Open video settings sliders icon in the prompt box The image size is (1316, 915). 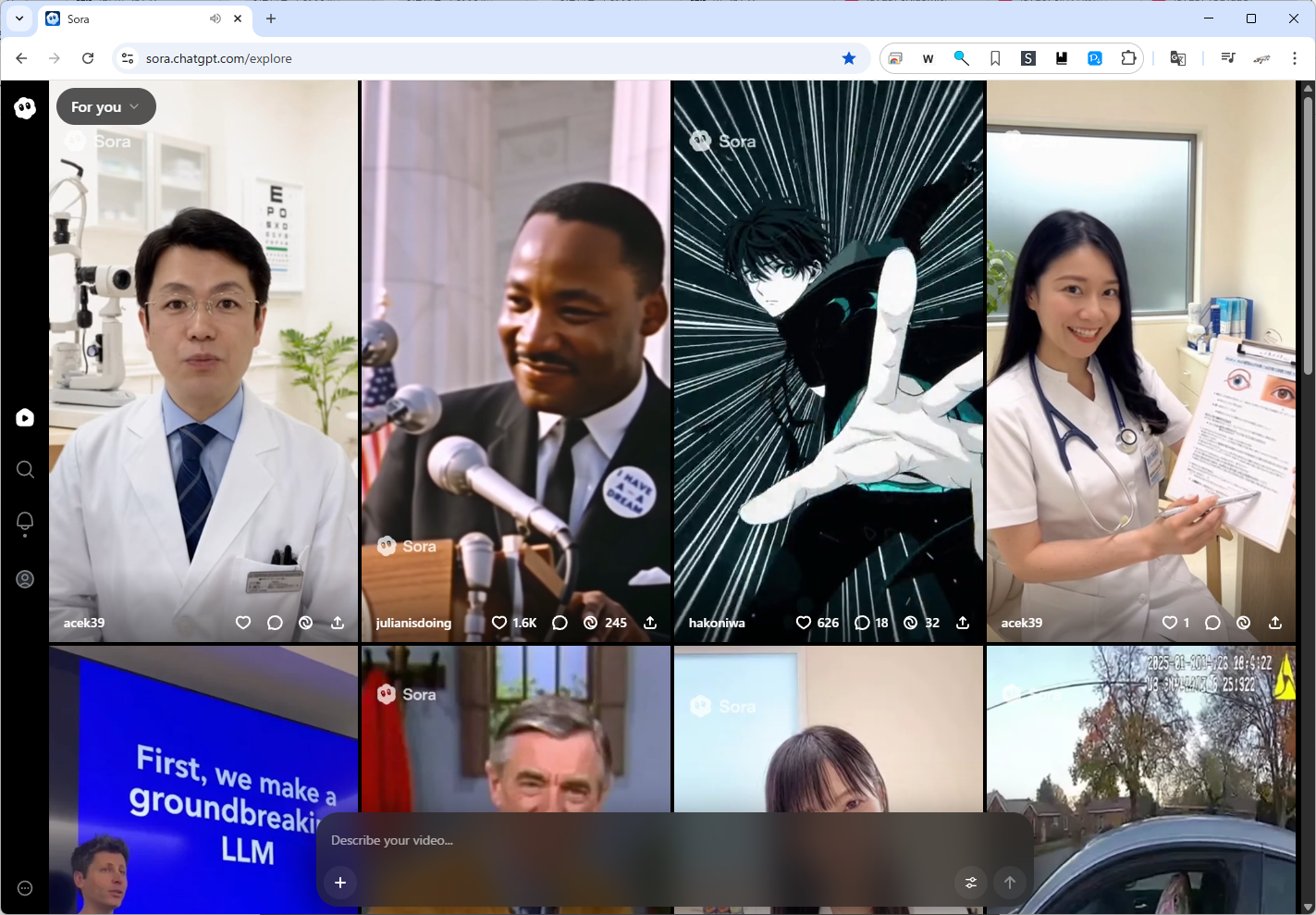(x=971, y=883)
